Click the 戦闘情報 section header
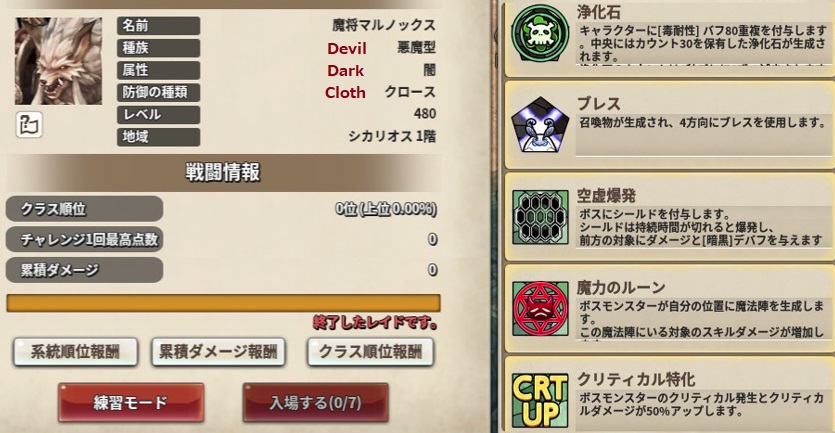 (x=223, y=173)
